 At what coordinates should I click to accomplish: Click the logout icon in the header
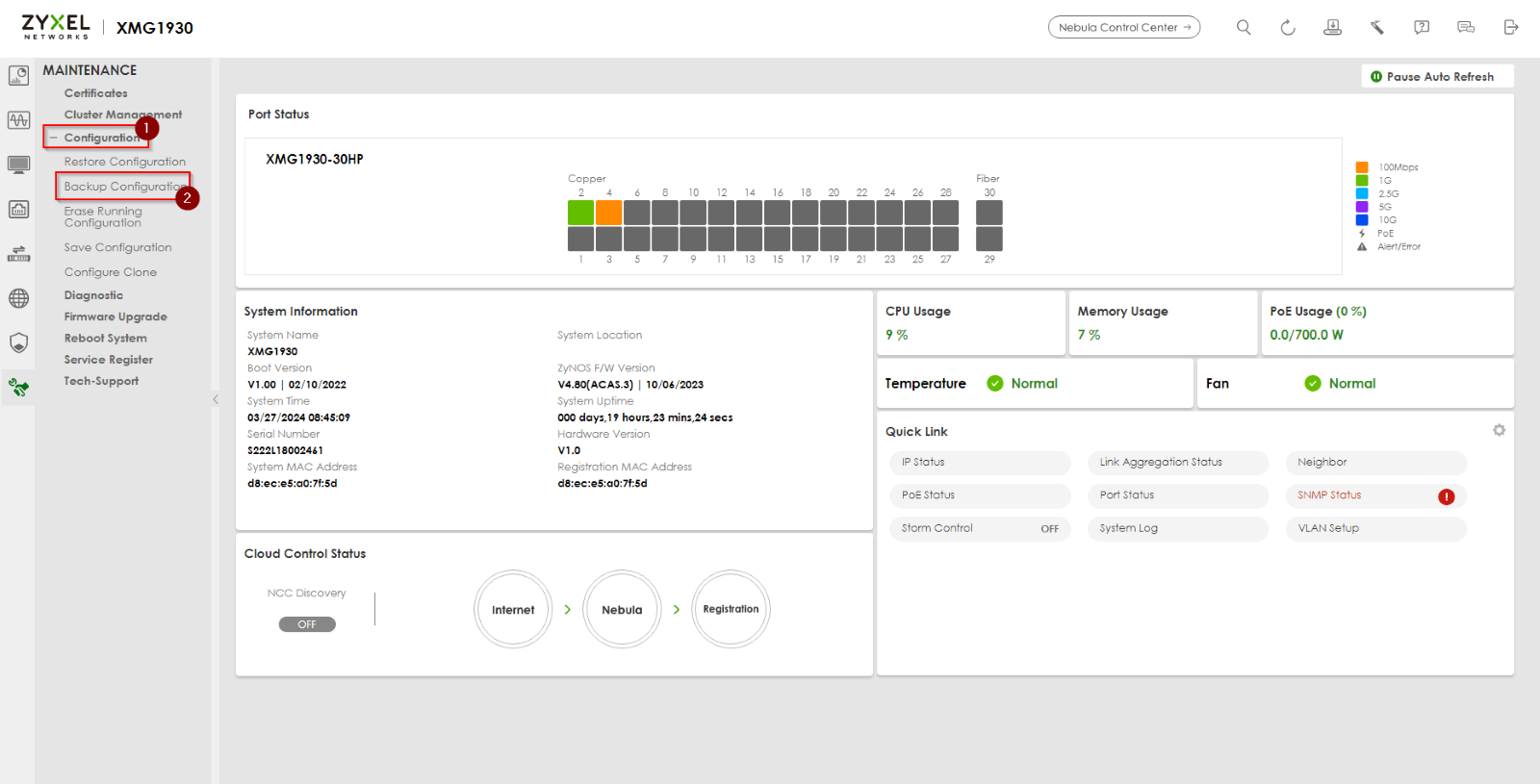(x=1510, y=28)
